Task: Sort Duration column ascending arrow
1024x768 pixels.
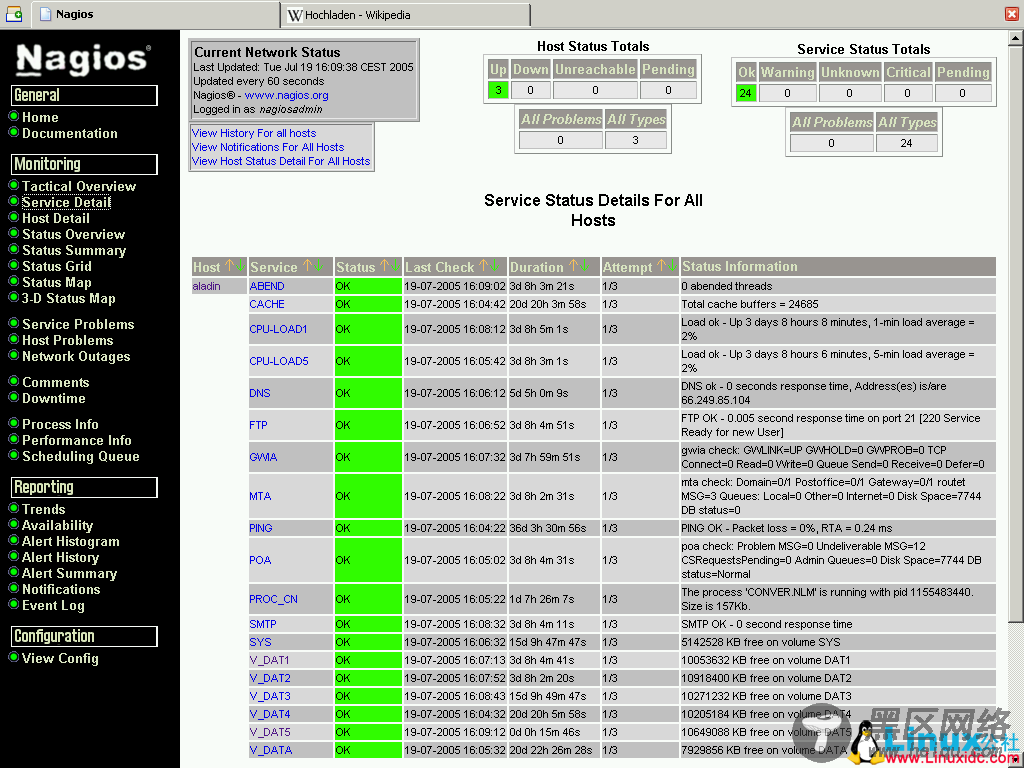Action: (x=573, y=266)
